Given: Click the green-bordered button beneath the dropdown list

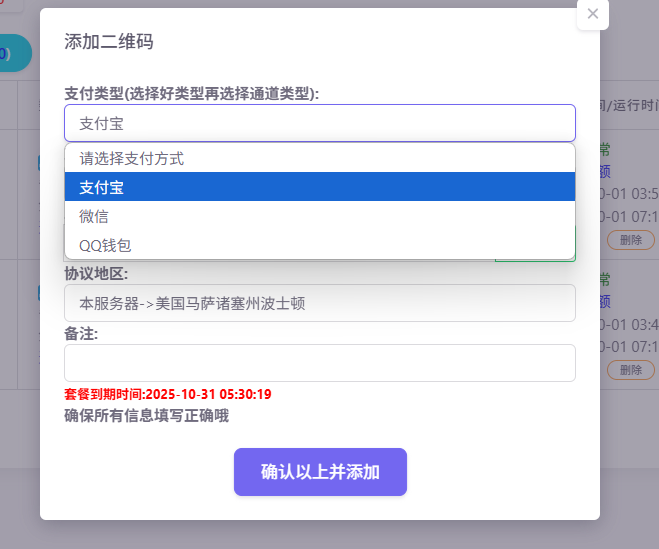Looking at the screenshot, I should (534, 252).
